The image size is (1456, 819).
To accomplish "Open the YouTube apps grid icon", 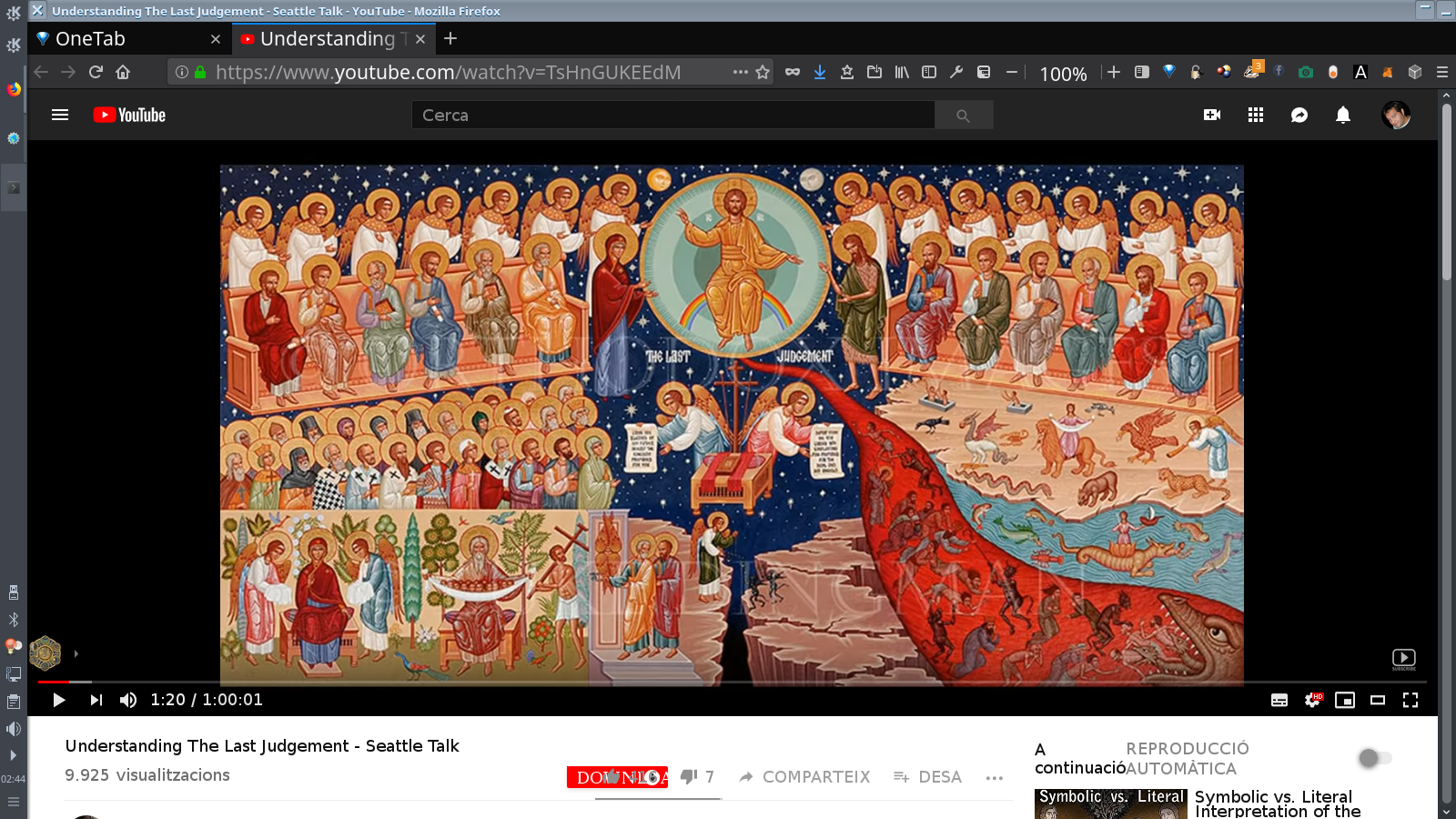I will (x=1256, y=115).
